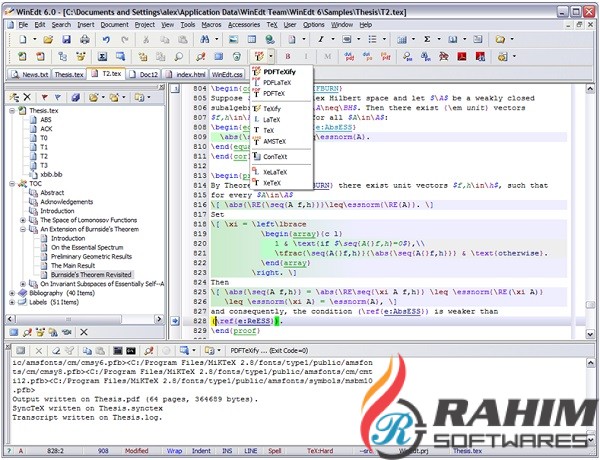Click tree panel horizontal scrollbar right arrow
The image size is (600, 460).
(x=159, y=319)
